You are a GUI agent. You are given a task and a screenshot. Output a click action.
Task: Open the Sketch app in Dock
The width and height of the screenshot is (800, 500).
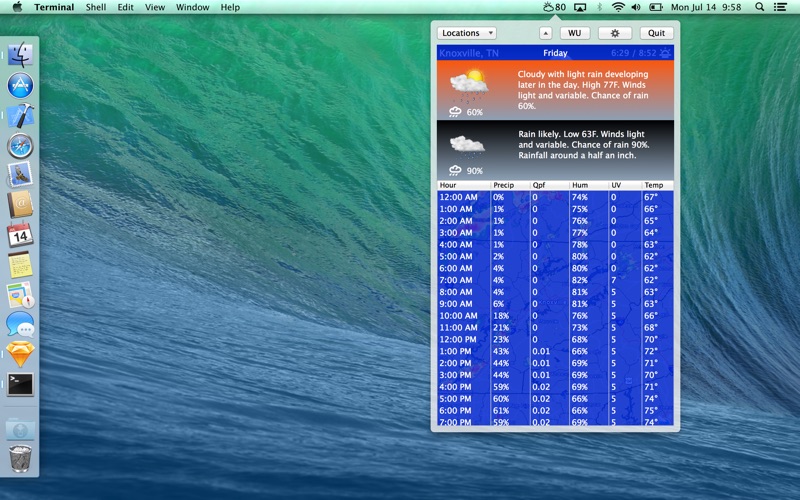point(20,354)
